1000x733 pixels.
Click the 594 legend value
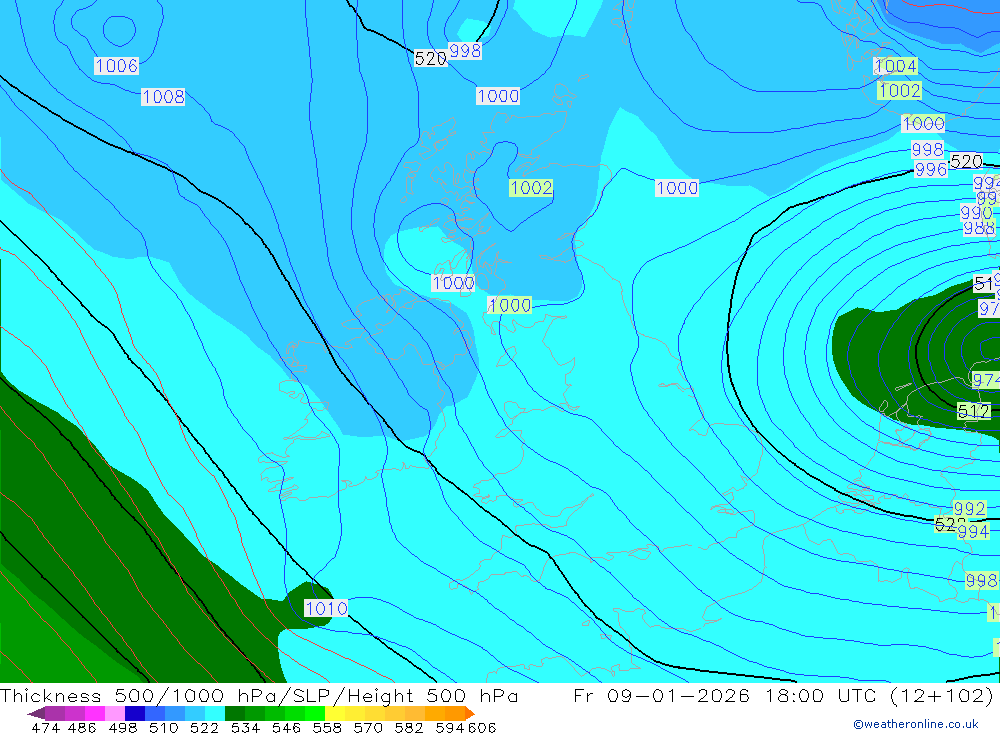(450, 728)
